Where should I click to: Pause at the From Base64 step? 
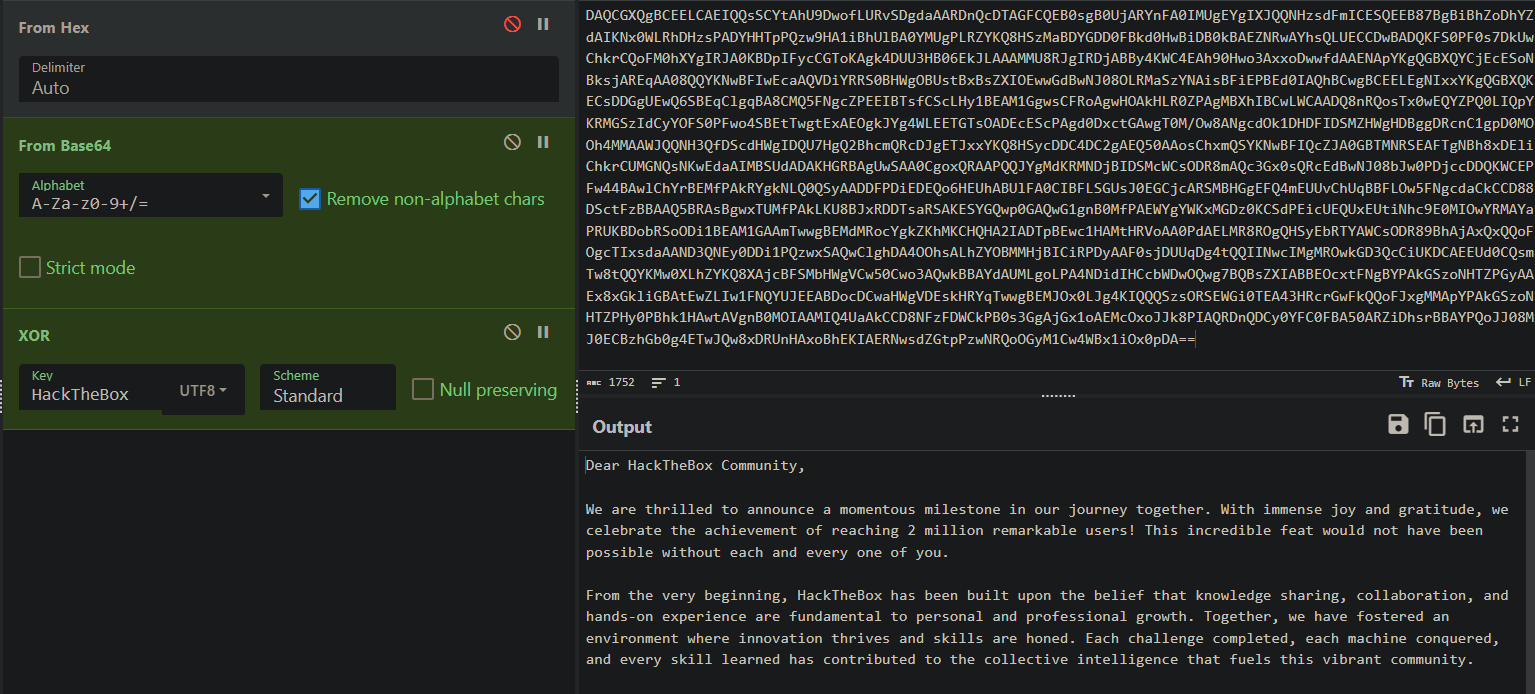coord(543,143)
